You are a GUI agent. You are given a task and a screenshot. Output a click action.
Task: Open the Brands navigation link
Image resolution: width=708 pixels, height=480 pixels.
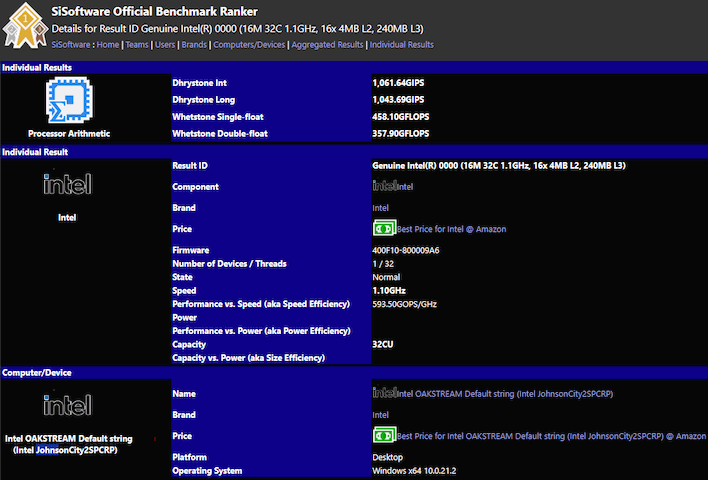click(x=194, y=45)
